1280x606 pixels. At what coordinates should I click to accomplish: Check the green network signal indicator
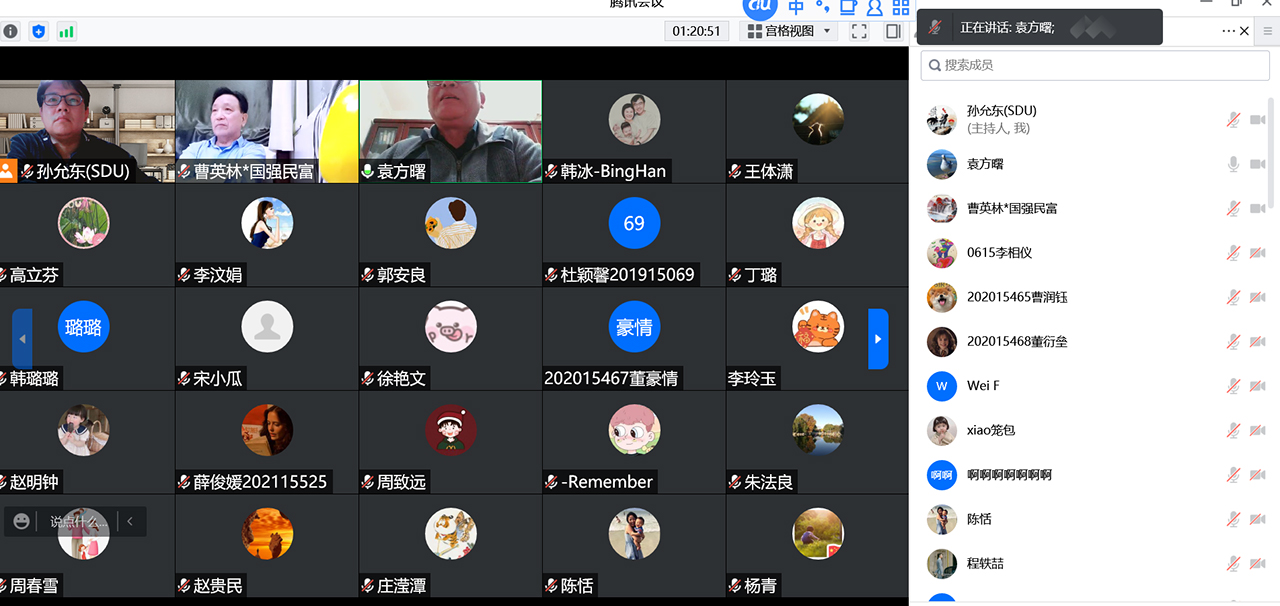coord(66,31)
